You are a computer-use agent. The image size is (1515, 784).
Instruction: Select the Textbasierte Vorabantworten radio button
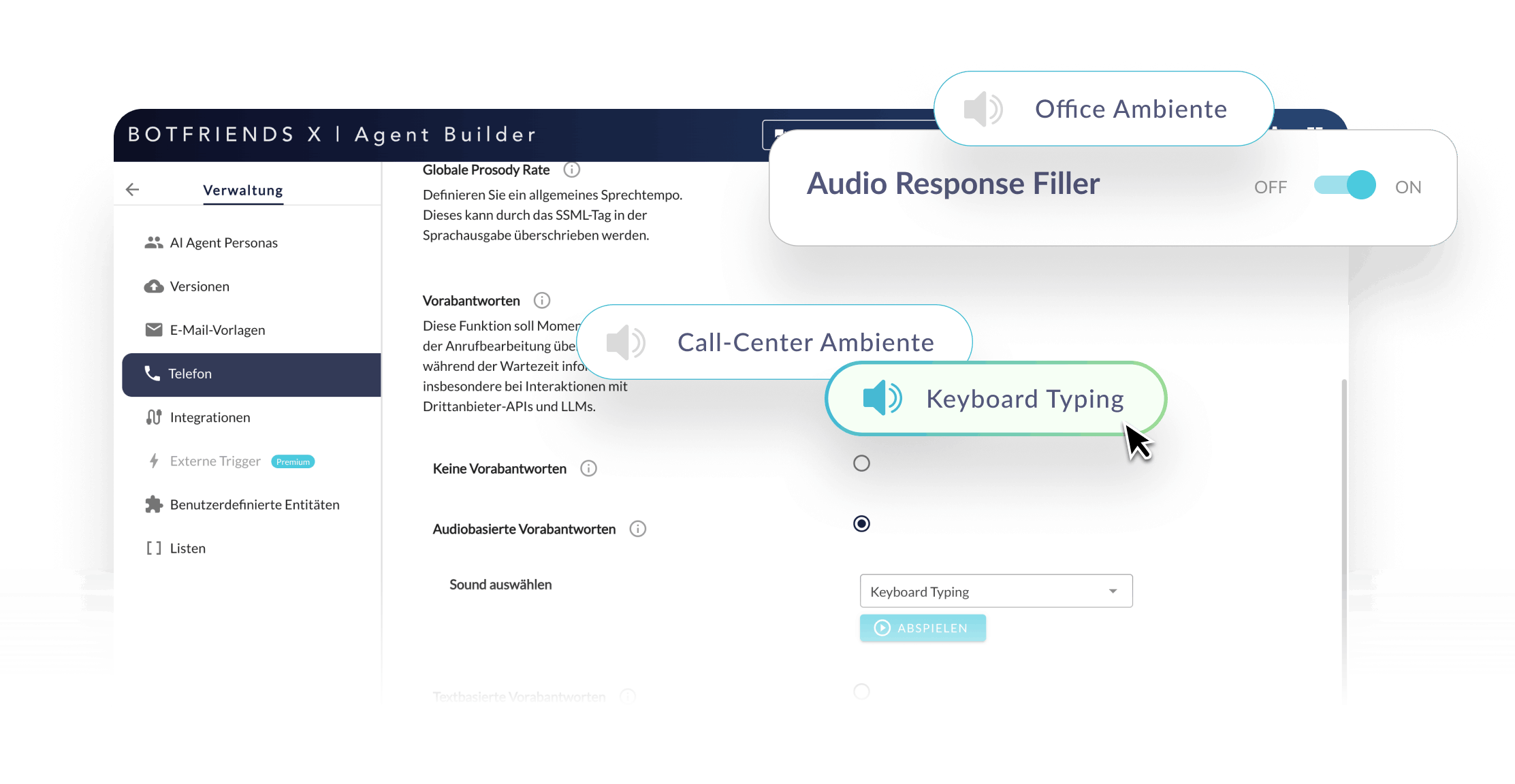861,691
